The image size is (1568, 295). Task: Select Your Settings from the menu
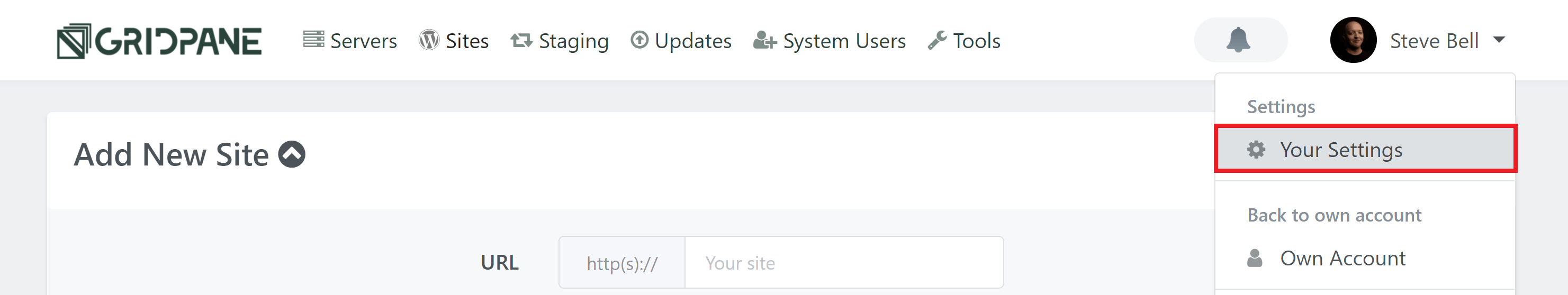tap(1365, 150)
